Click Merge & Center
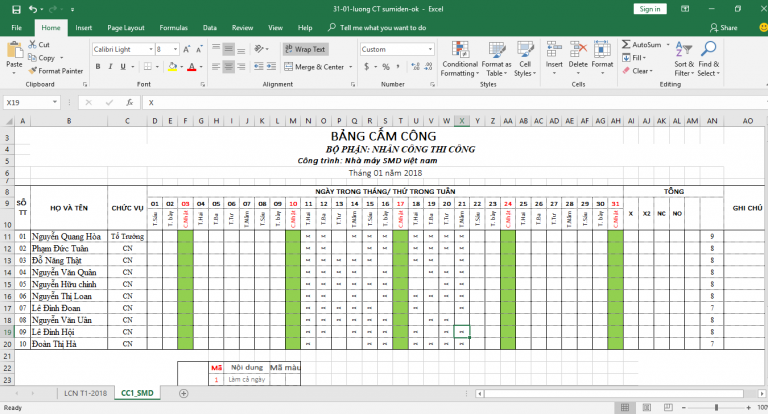768x414 pixels. tap(314, 67)
